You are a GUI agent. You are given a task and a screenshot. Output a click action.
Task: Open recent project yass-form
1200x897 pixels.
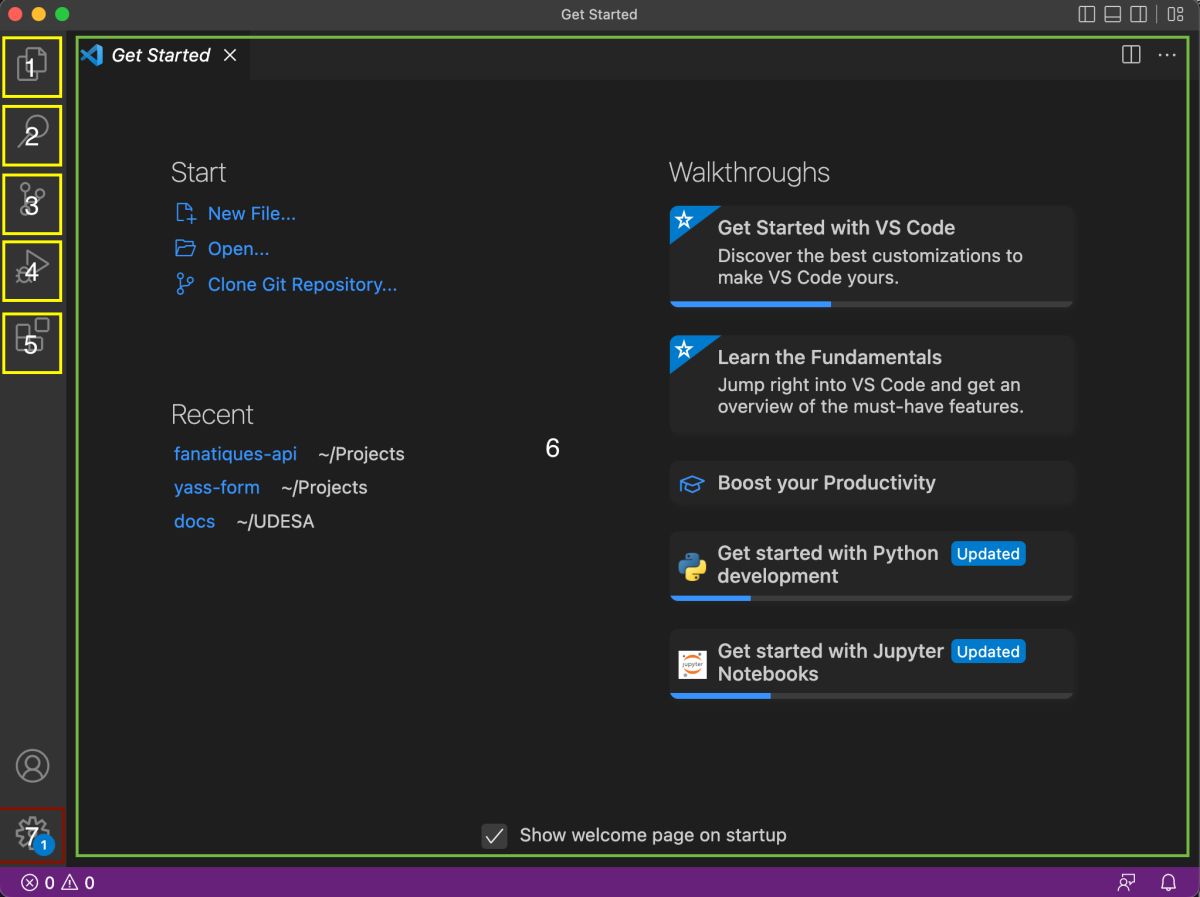point(217,488)
